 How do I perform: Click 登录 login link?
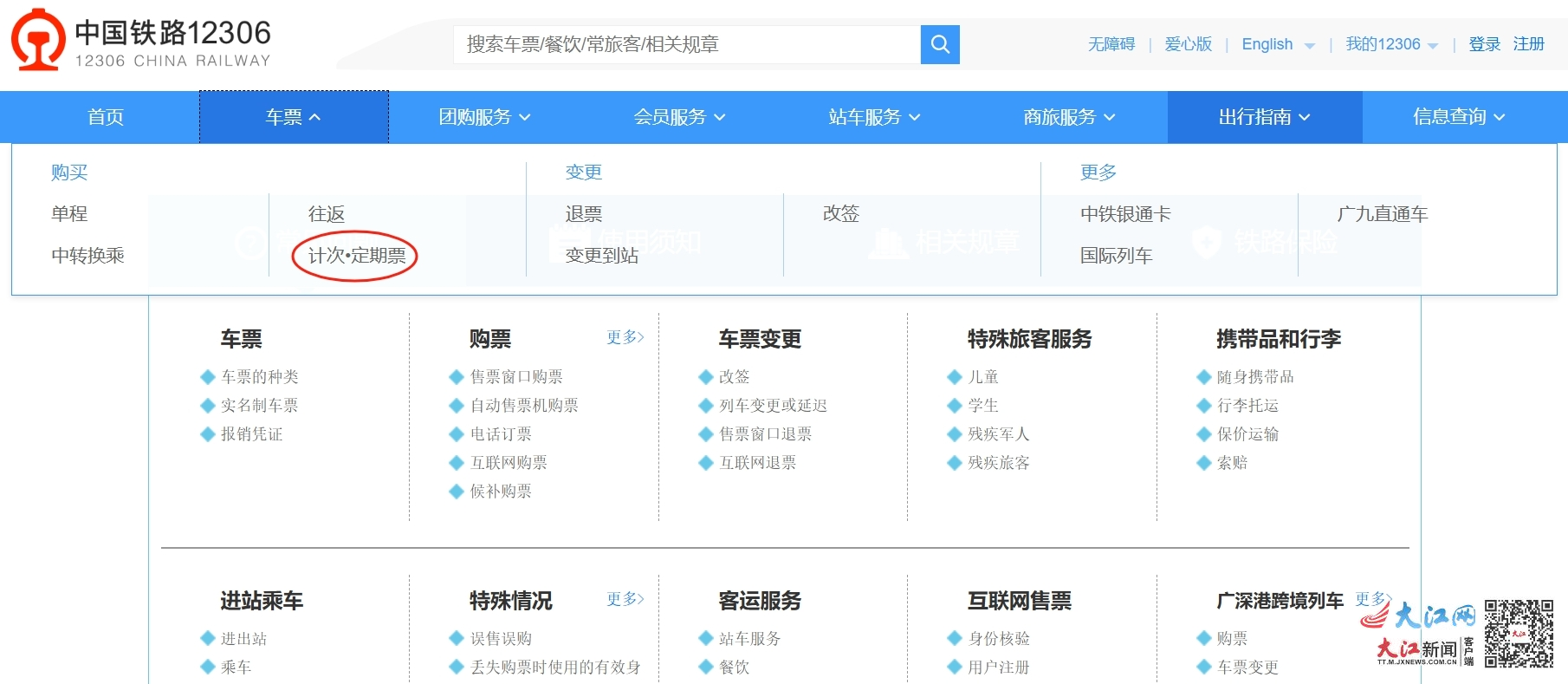coord(1484,44)
